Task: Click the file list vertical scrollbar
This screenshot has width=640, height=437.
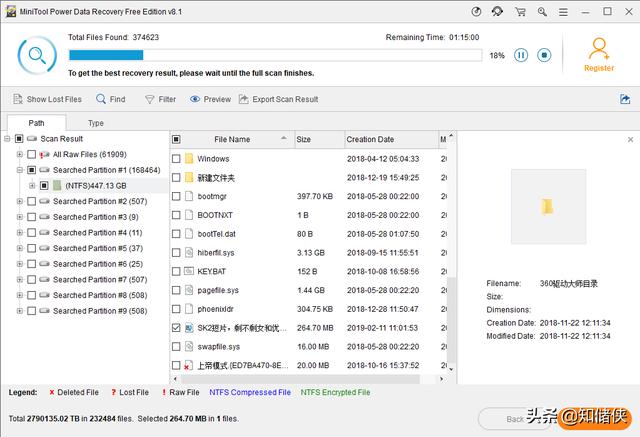Action: [x=451, y=319]
